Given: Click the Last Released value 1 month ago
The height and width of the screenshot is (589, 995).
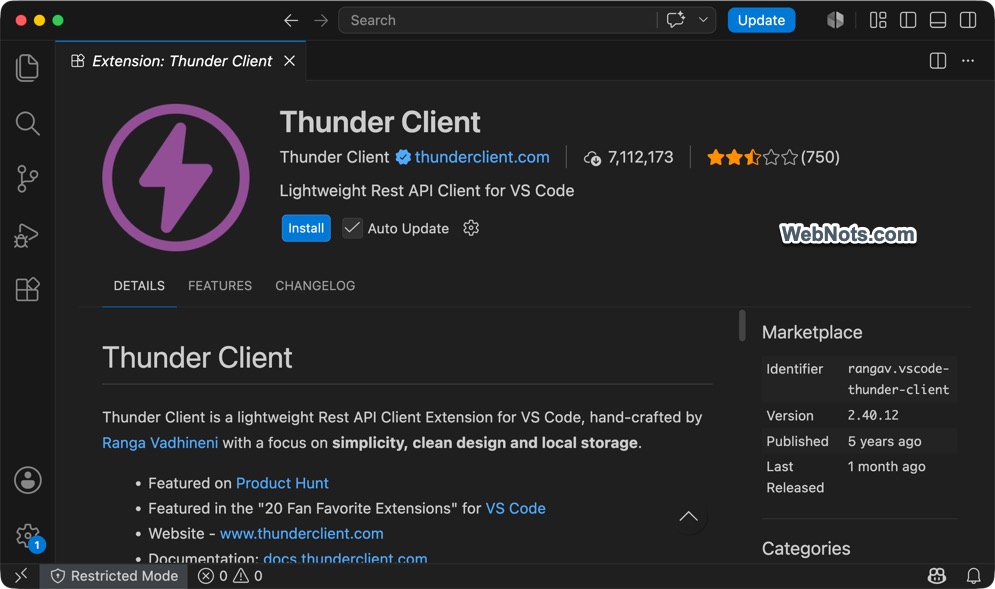Looking at the screenshot, I should [x=886, y=467].
